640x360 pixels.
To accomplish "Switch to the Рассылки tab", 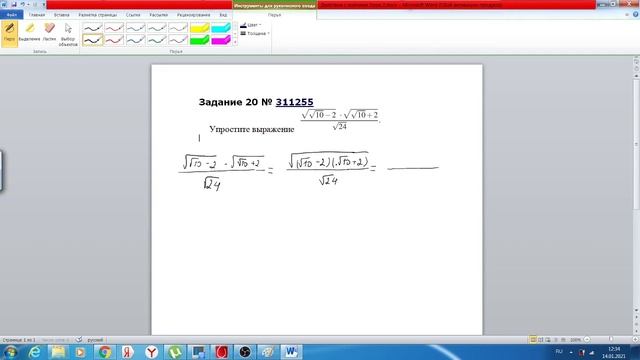I will pos(158,15).
